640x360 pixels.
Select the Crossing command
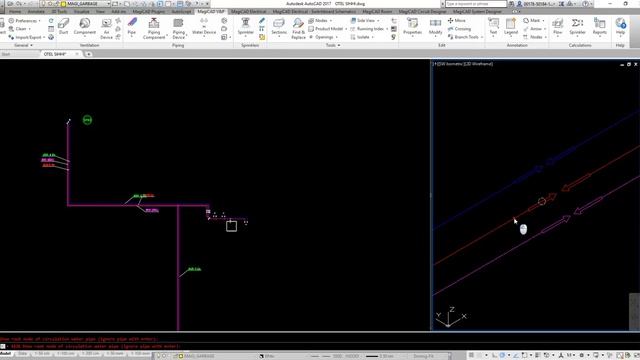pos(459,29)
